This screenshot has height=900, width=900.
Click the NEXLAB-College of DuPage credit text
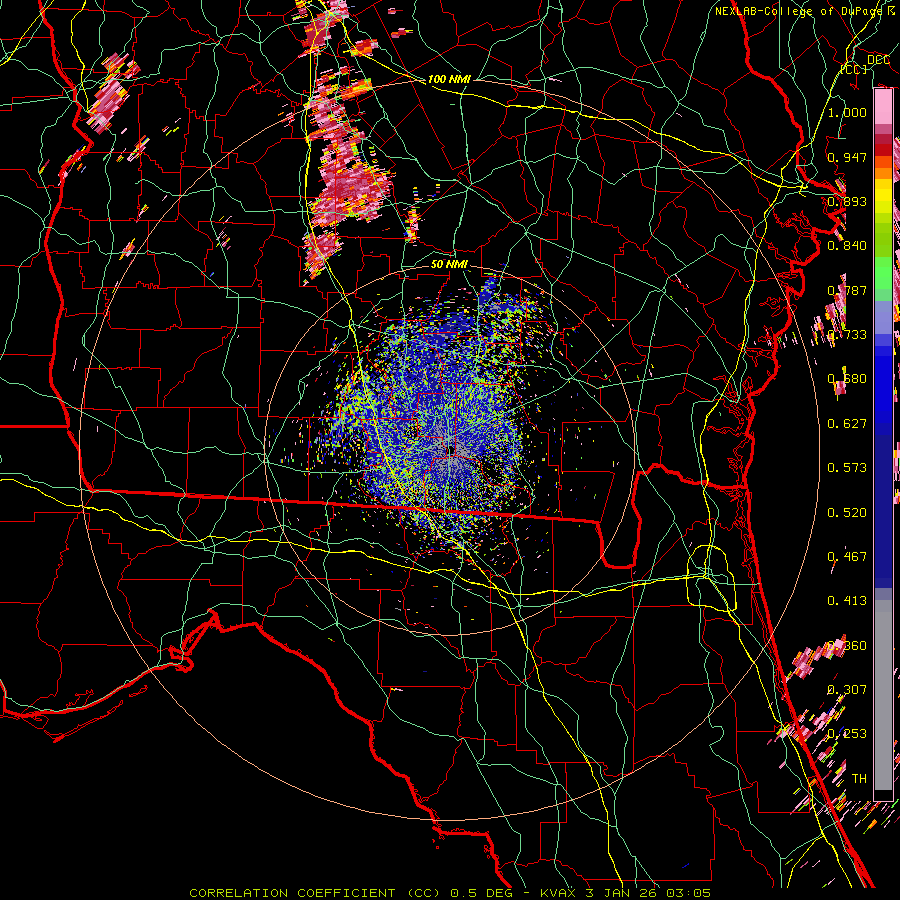point(806,11)
